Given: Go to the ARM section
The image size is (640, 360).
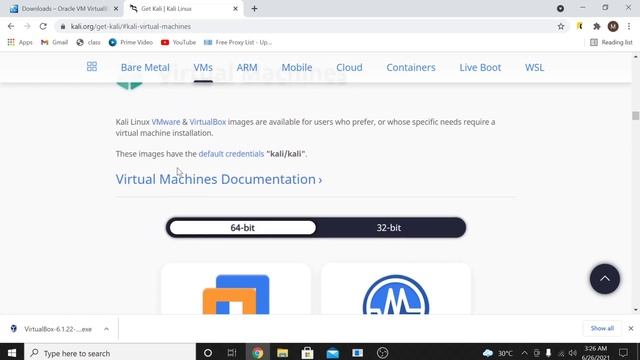Looking at the screenshot, I should pyautogui.click(x=247, y=67).
